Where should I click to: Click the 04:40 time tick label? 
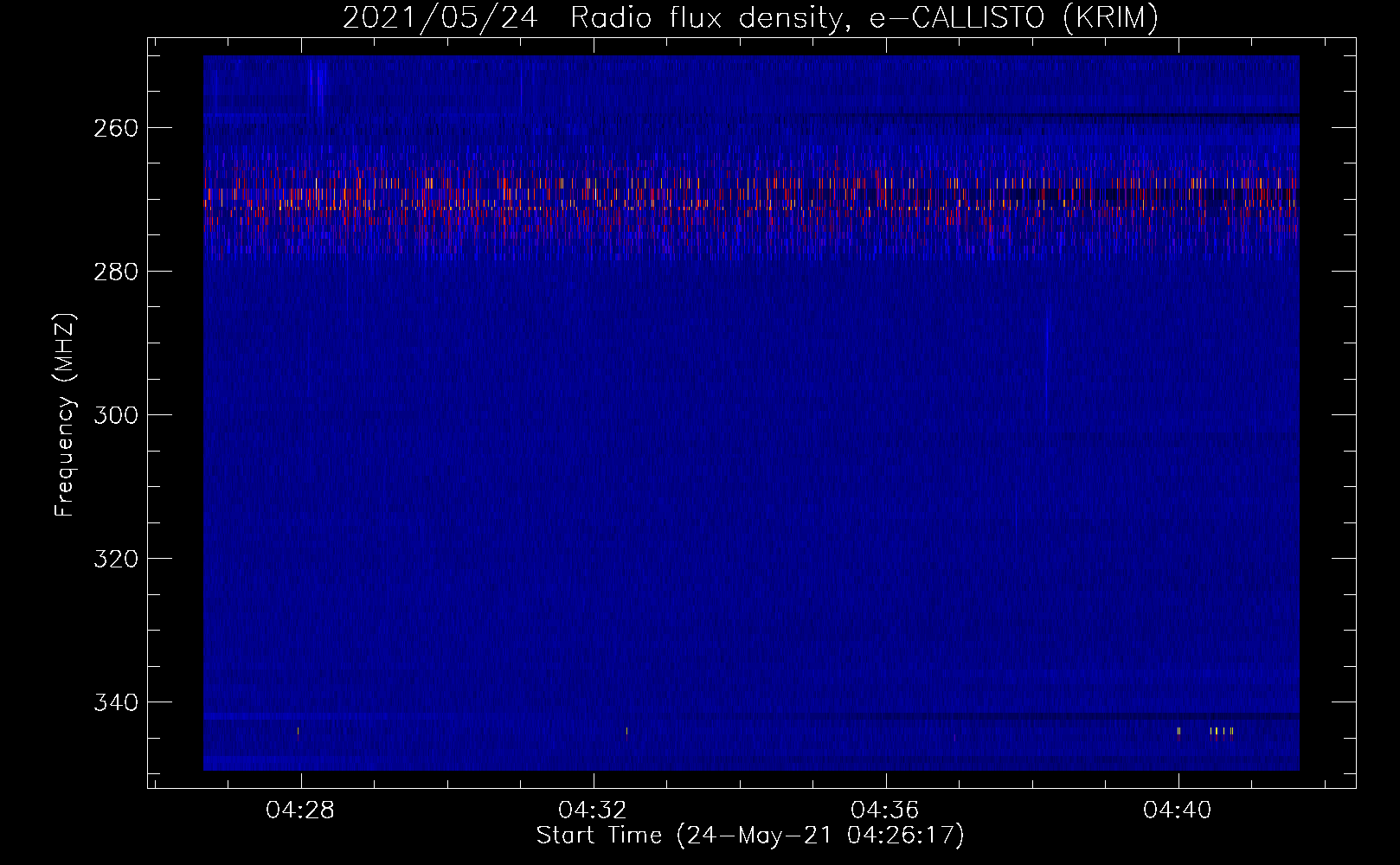point(1178,811)
